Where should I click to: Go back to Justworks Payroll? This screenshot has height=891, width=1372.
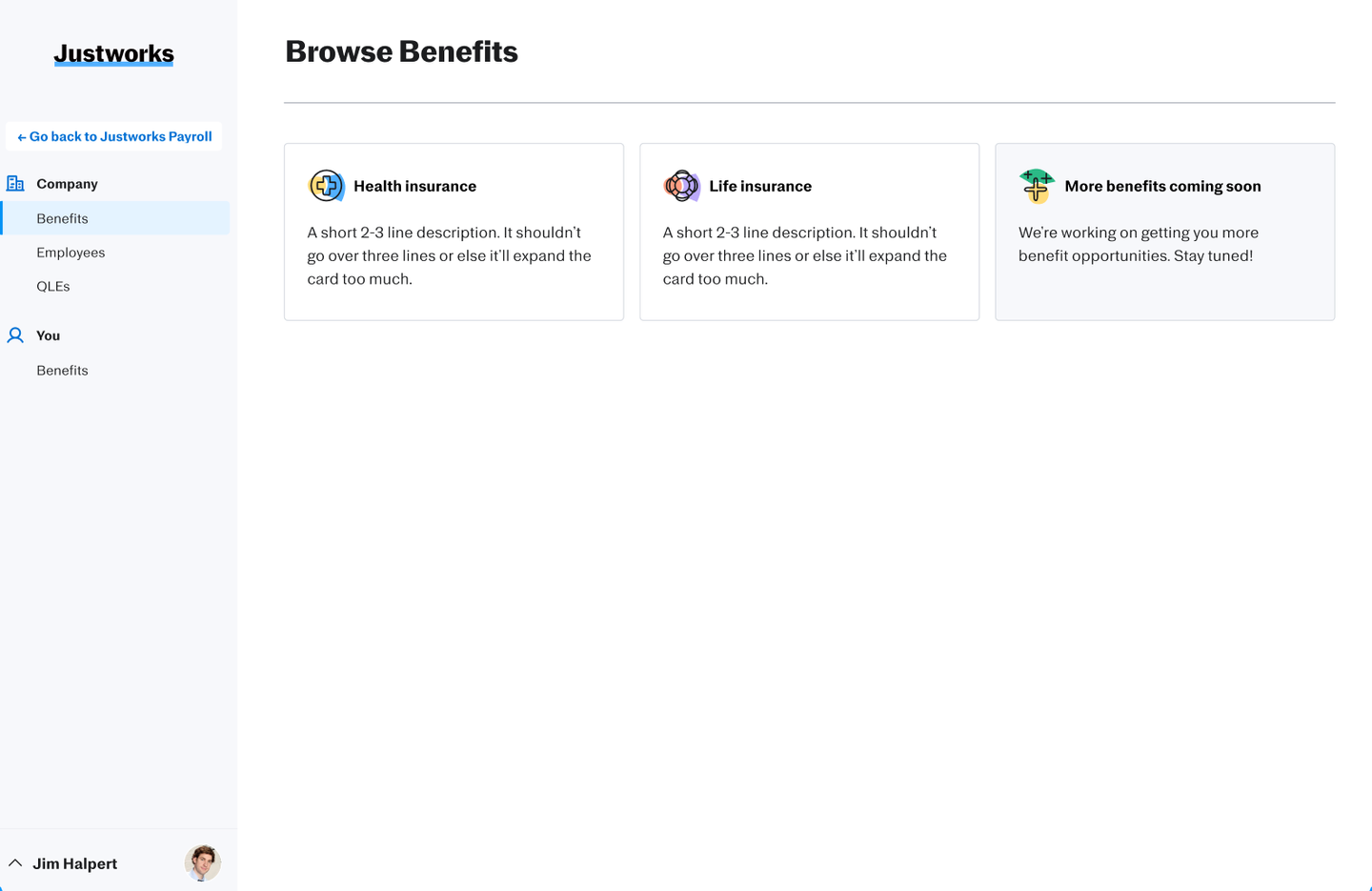coord(114,136)
